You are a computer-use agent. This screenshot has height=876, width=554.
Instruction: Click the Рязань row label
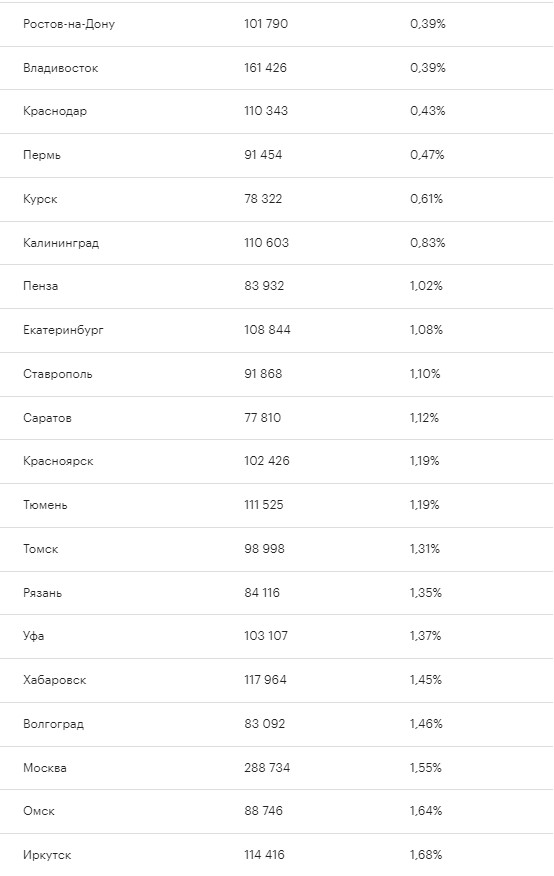pyautogui.click(x=42, y=593)
